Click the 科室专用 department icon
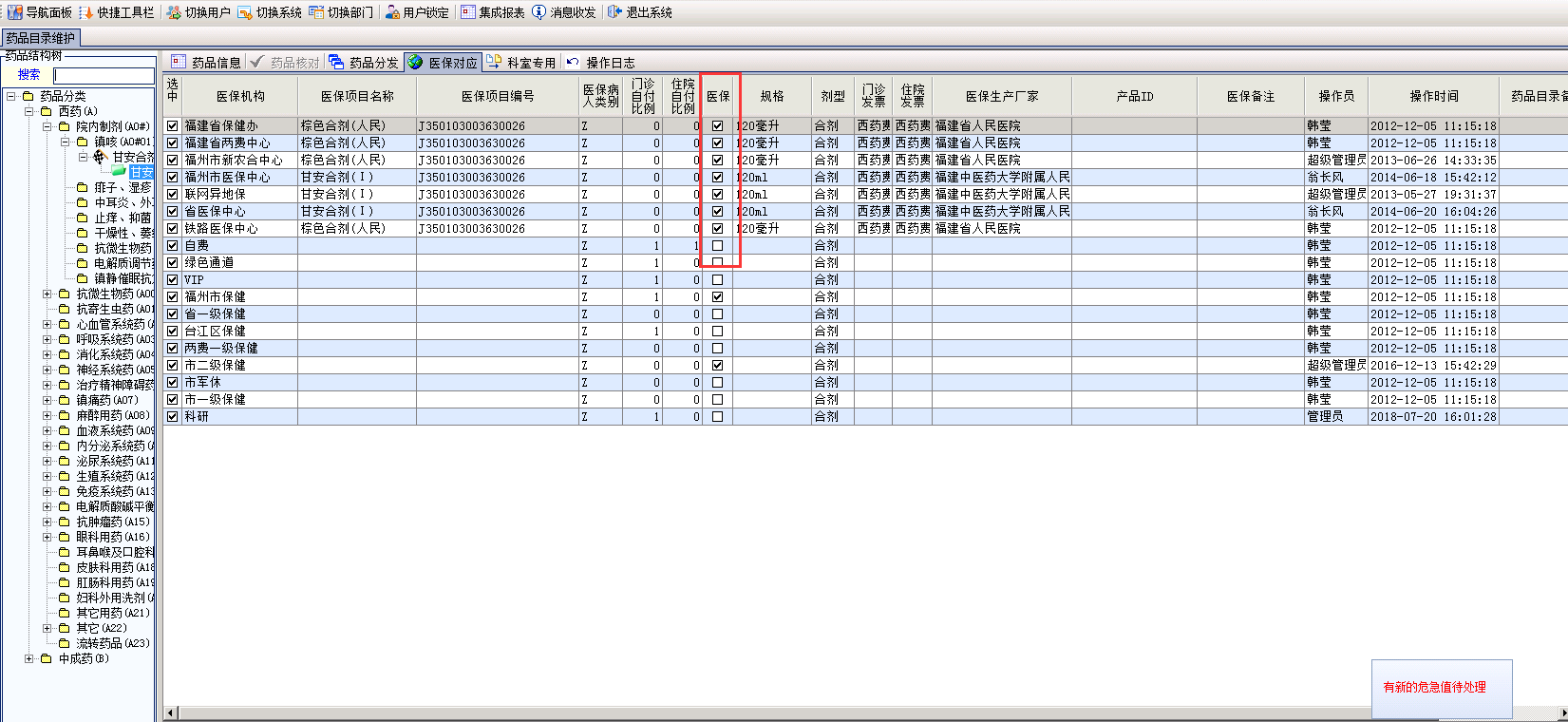Image resolution: width=1568 pixels, height=722 pixels. (x=494, y=62)
